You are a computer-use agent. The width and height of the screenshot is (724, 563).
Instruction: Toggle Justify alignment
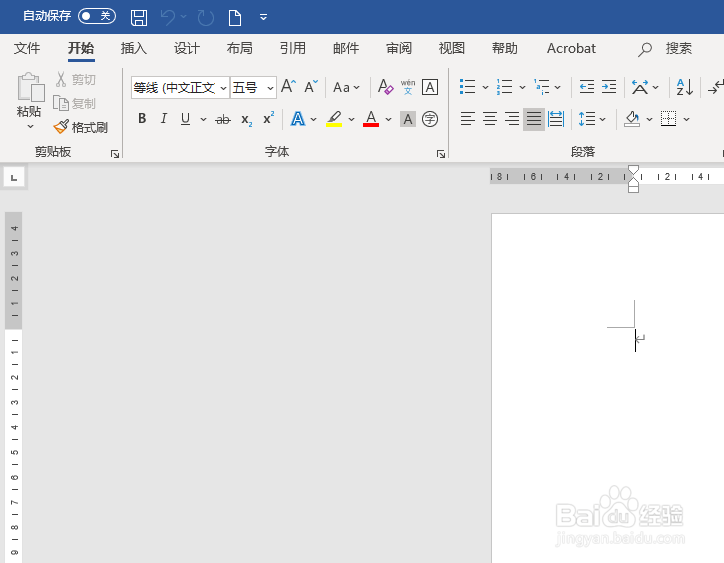[x=534, y=119]
